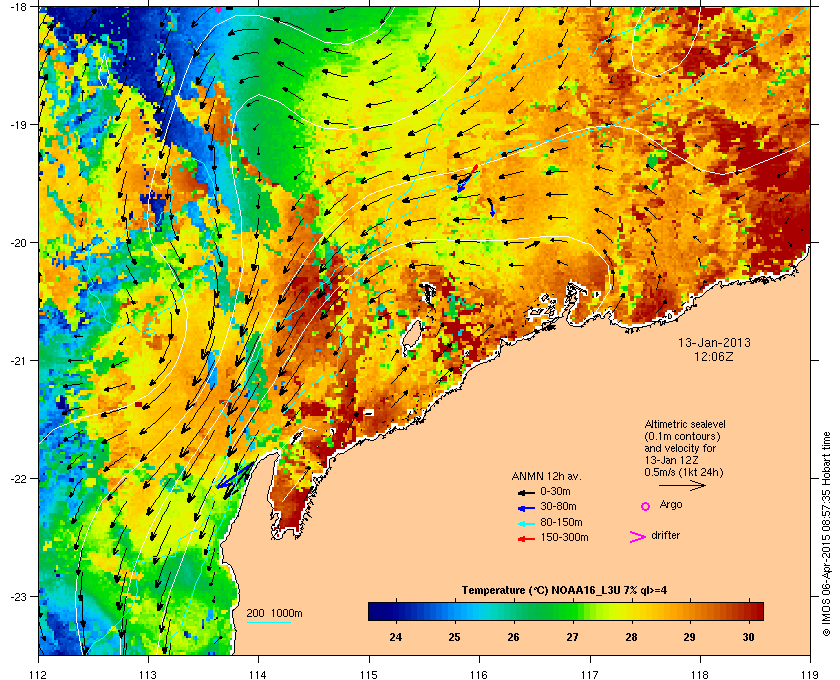Viewport: 840px width, 680px height.
Task: Click the colorbar tick label '26'
Action: 513,637
